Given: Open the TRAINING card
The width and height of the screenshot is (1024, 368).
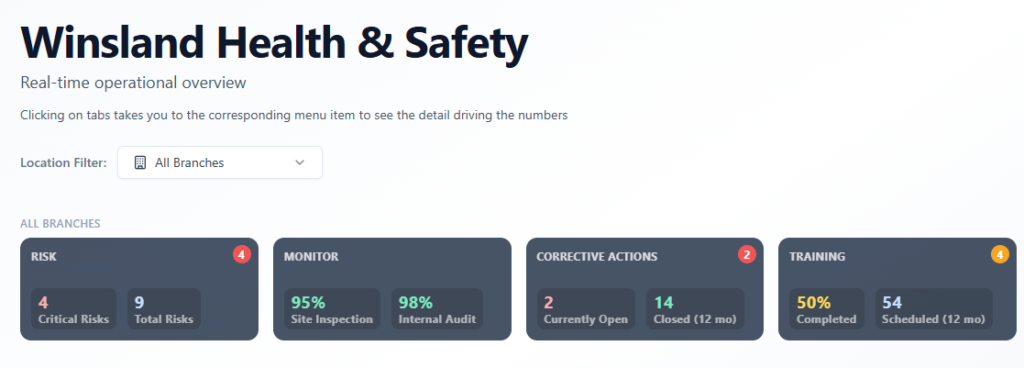Looking at the screenshot, I should pos(897,289).
